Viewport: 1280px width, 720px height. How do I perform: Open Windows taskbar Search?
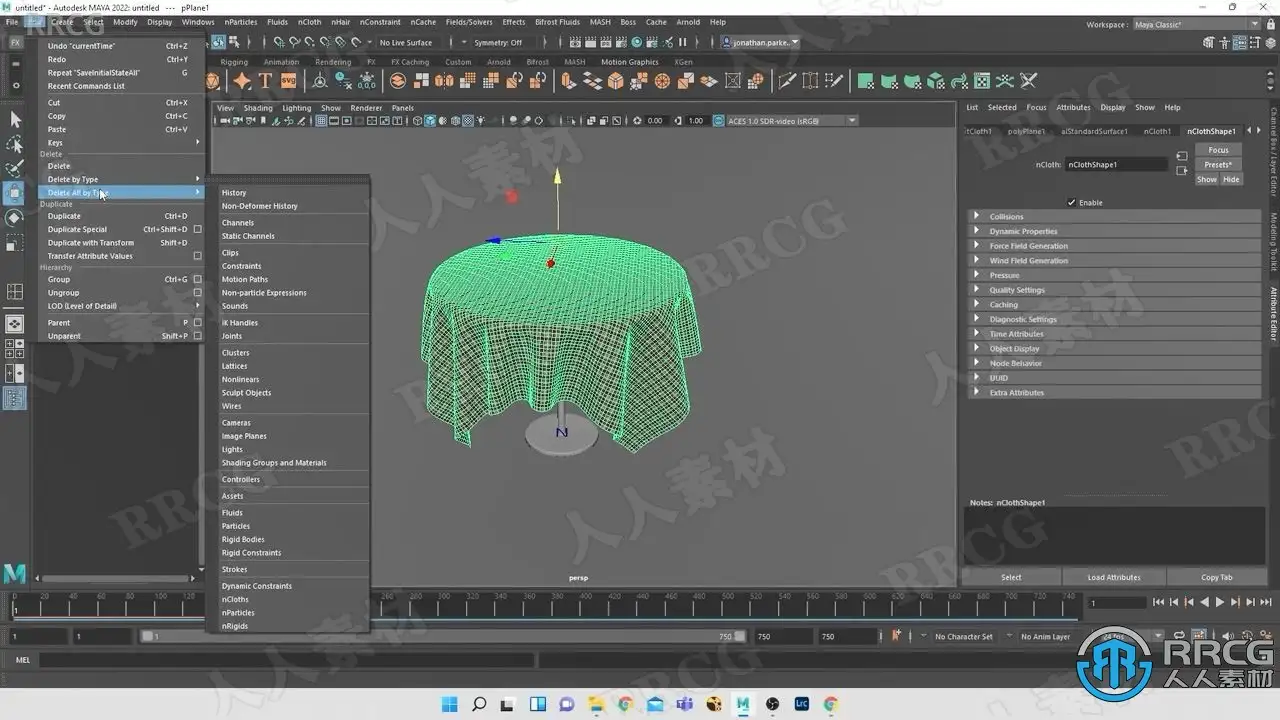479,705
